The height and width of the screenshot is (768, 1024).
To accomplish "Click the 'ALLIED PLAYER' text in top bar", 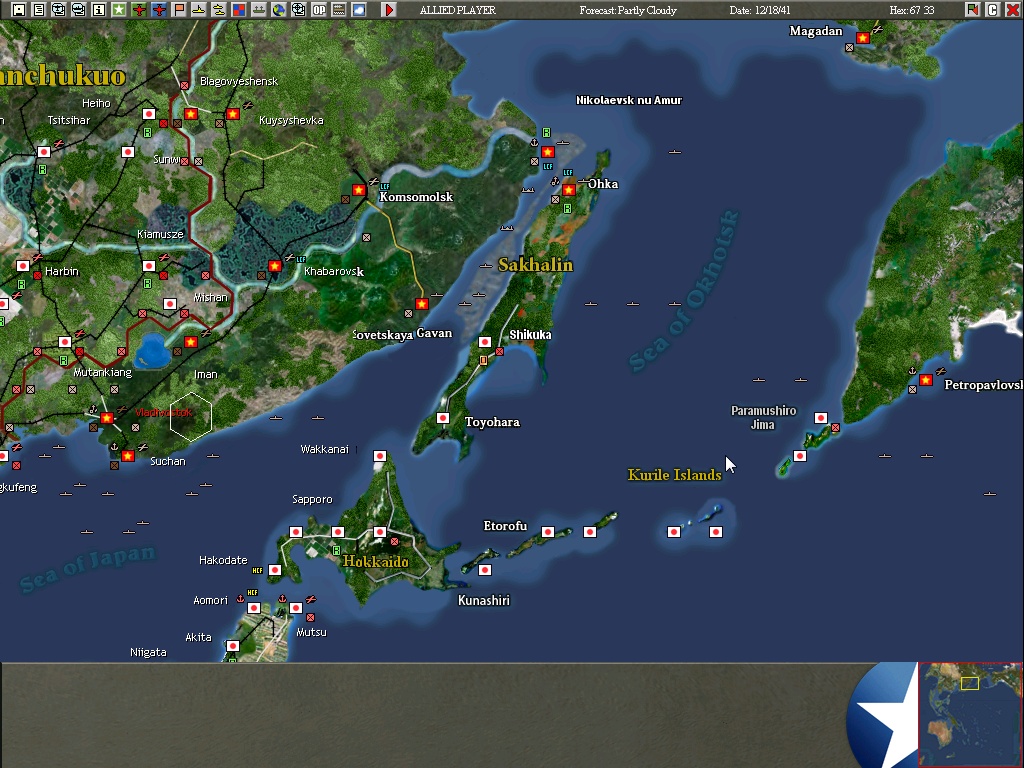I will tap(457, 10).
